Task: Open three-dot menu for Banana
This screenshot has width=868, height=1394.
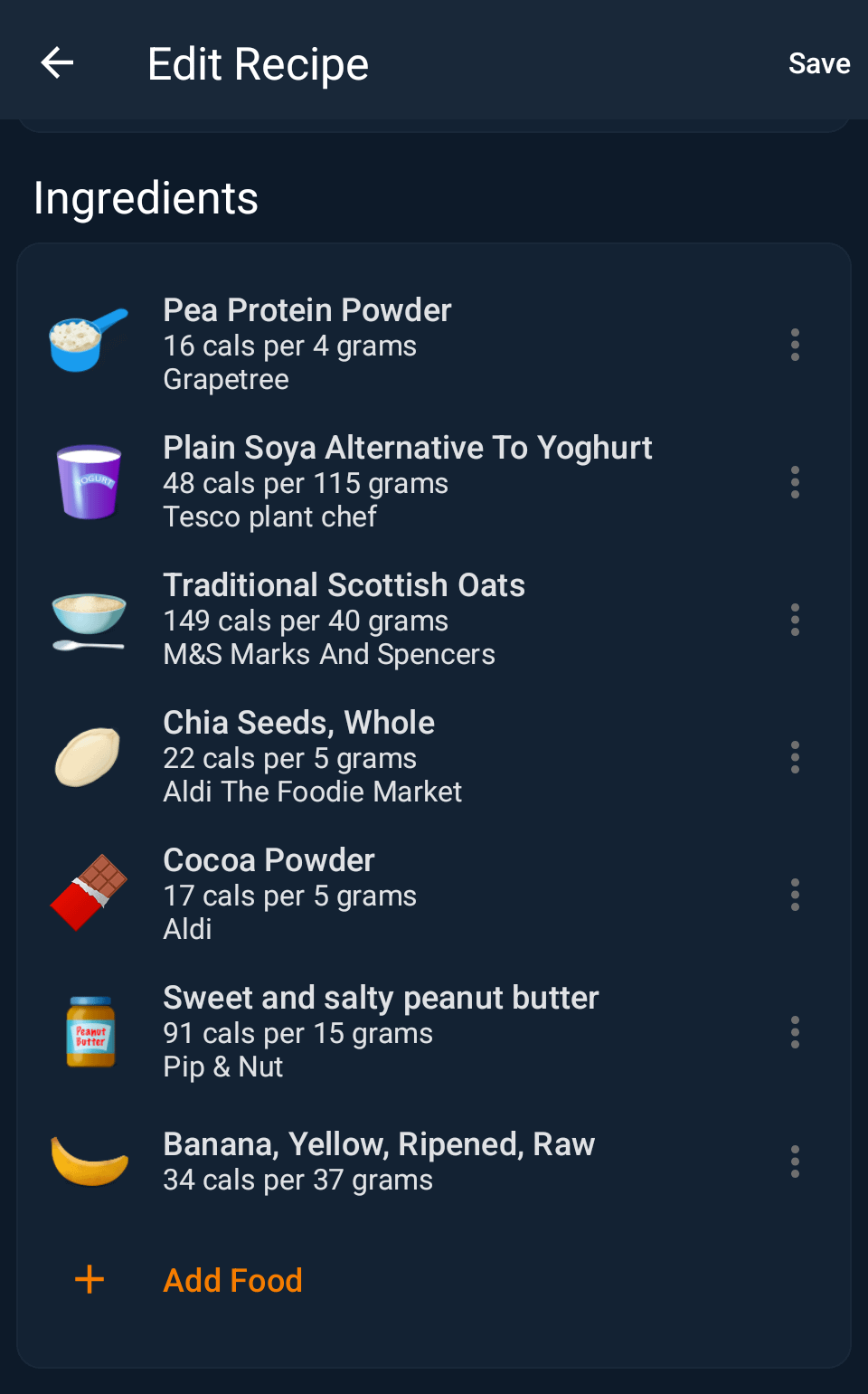Action: coord(795,1162)
